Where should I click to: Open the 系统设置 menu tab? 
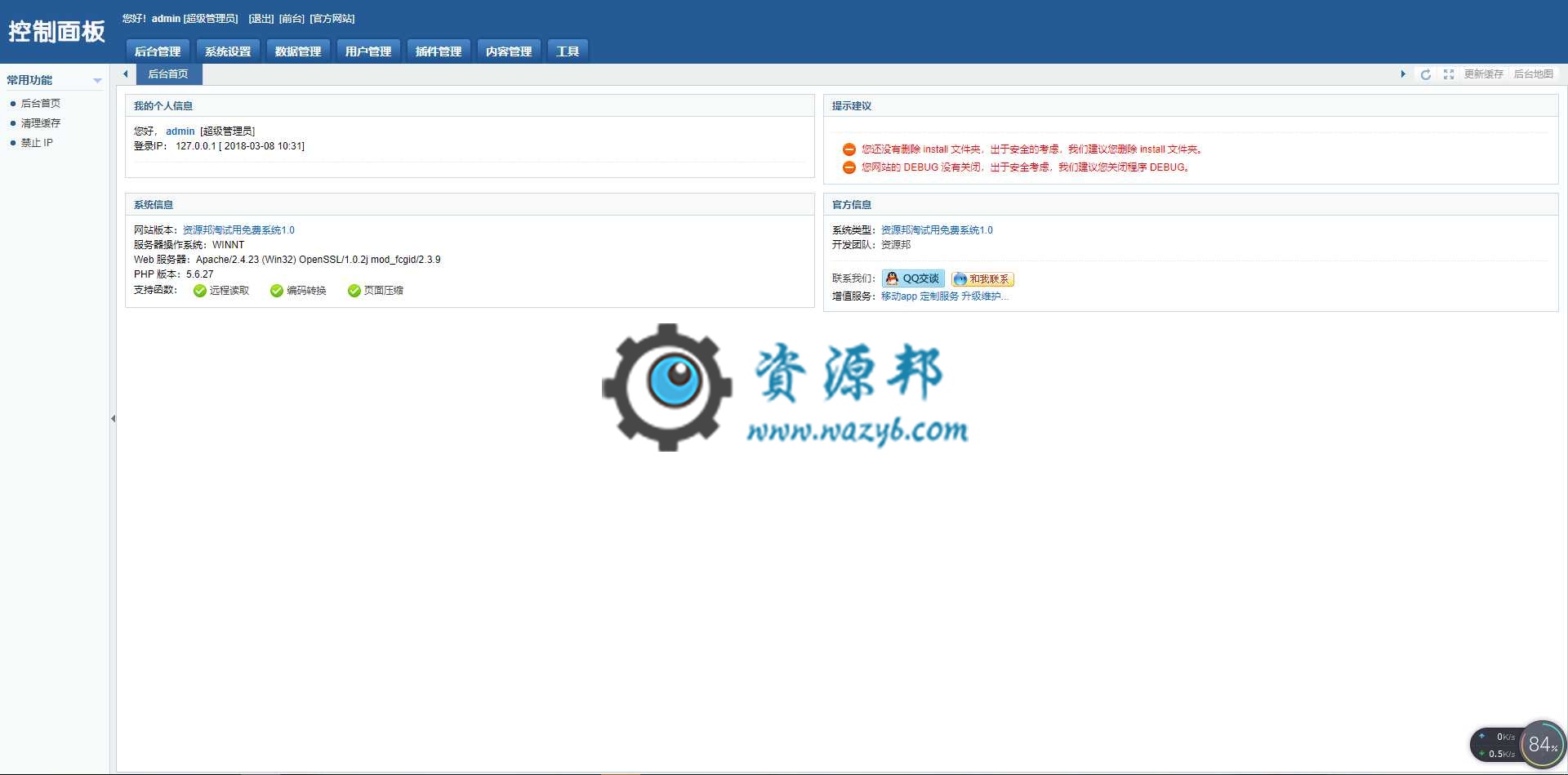click(228, 51)
